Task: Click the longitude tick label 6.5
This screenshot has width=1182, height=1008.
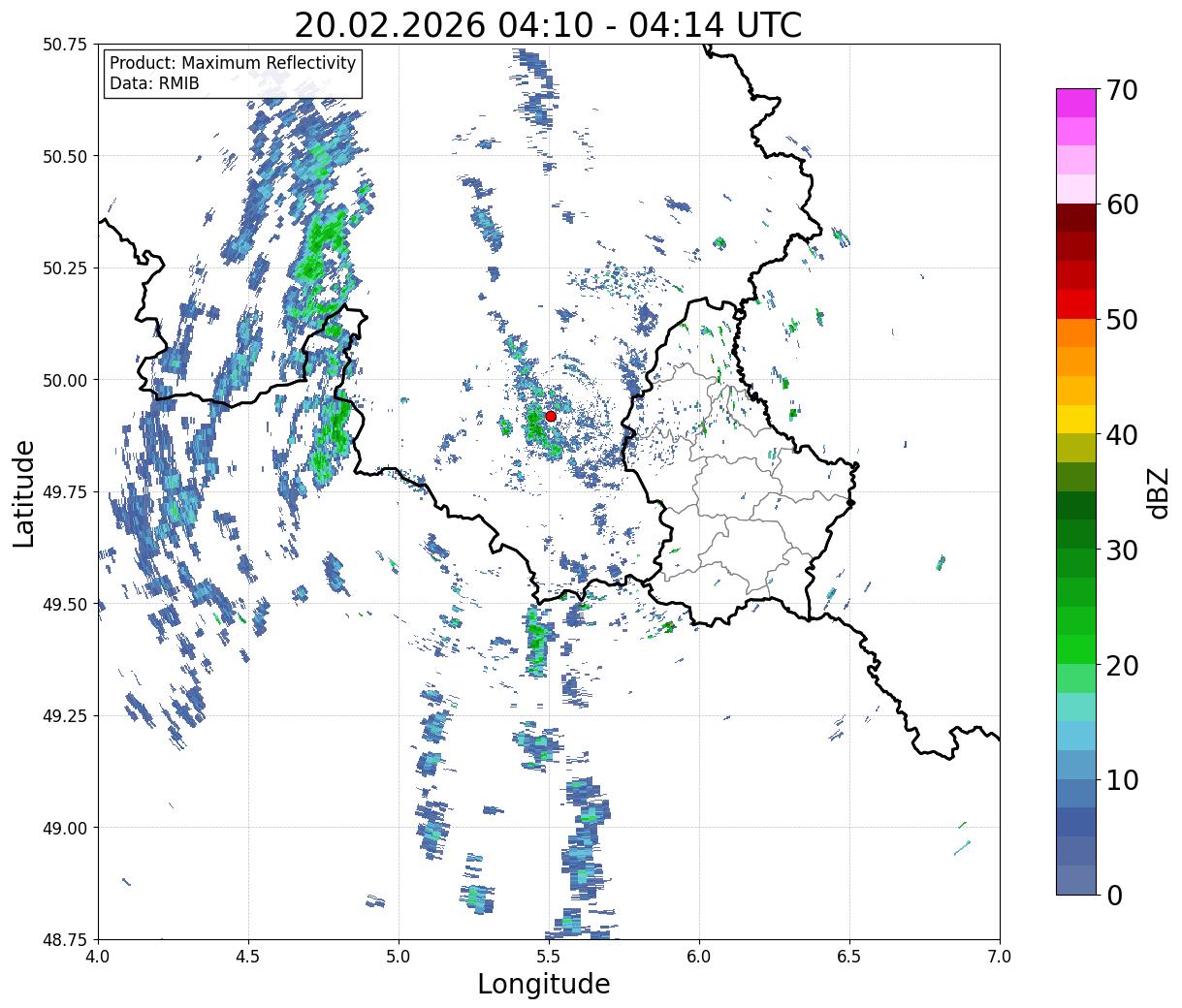Action: [x=849, y=957]
